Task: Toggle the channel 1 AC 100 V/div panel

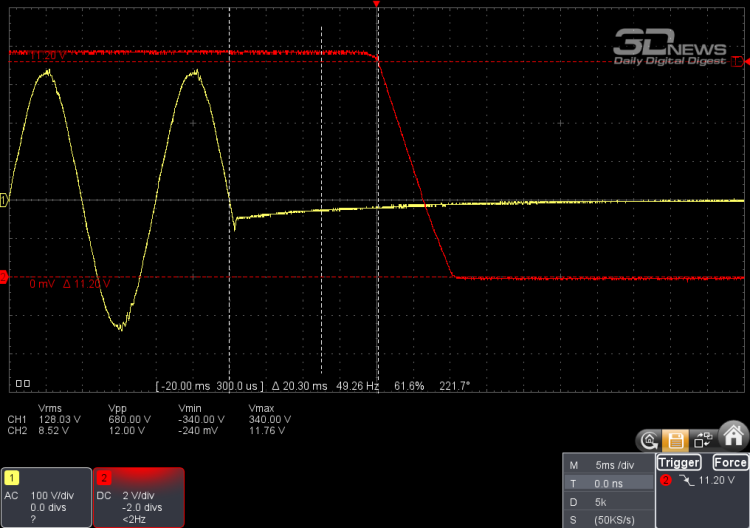Action: pos(46,497)
